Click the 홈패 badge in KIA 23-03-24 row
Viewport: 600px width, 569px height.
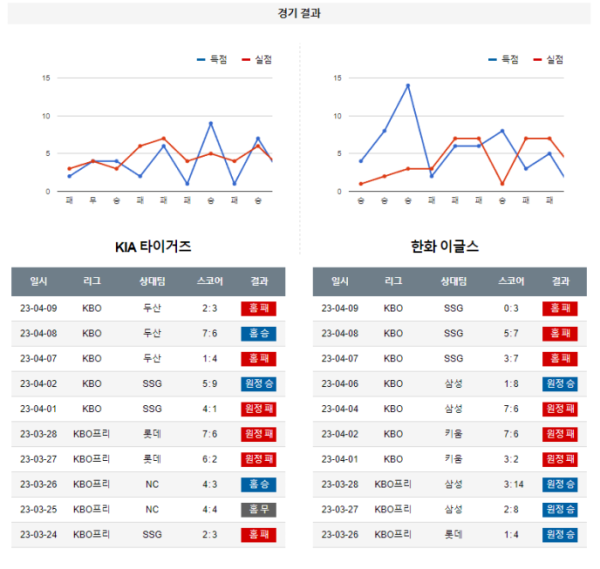[x=259, y=535]
